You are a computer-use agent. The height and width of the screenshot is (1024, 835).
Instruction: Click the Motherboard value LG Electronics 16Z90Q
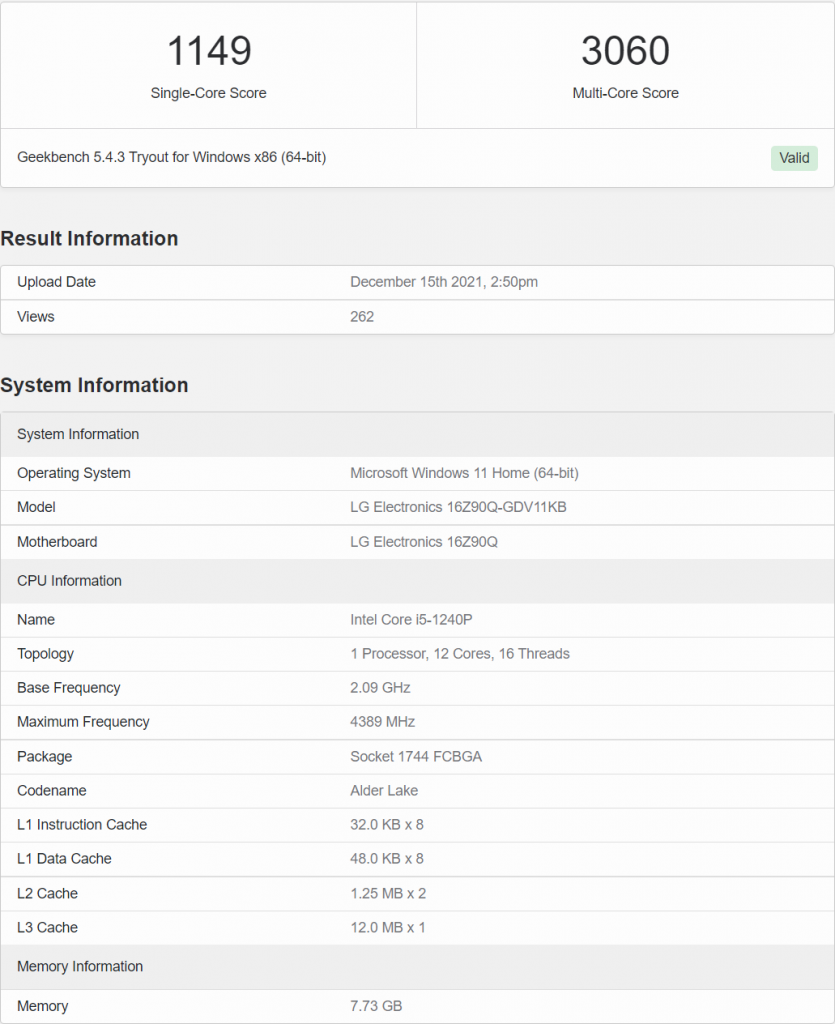coord(424,541)
